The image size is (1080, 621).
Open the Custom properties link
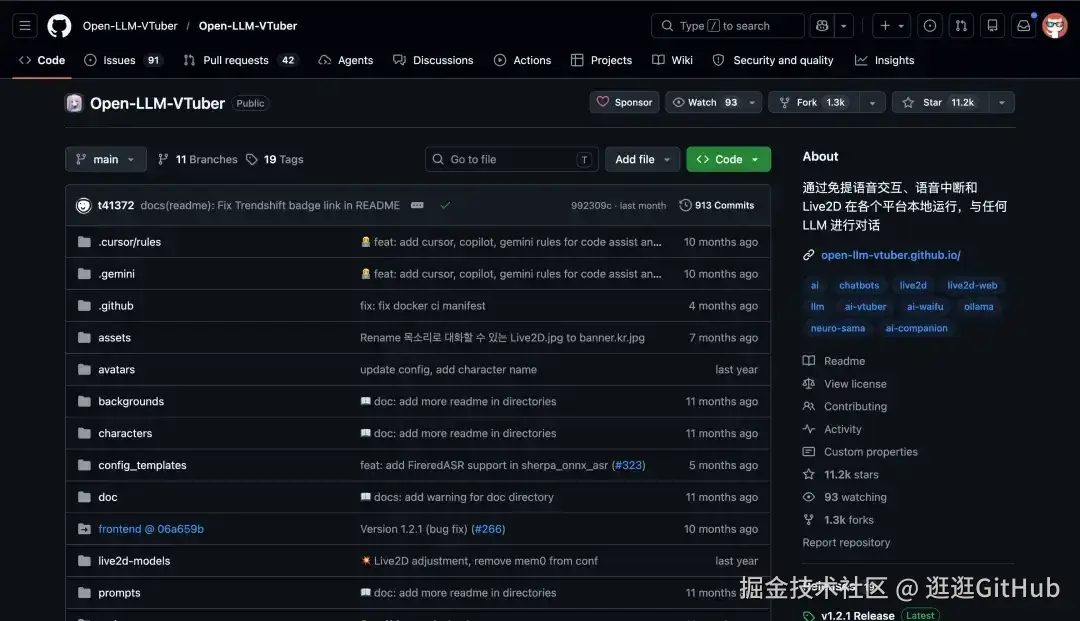click(871, 452)
